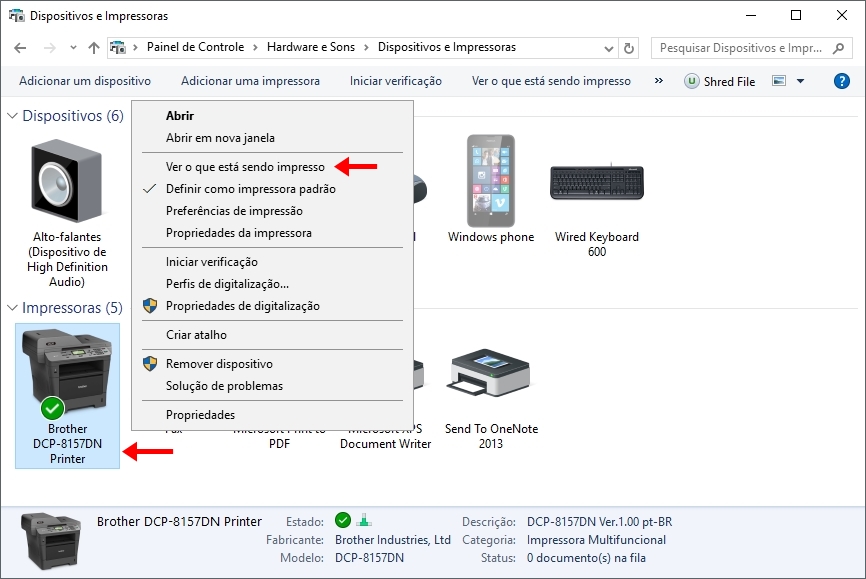Click Dispositivos e Impressoras breadcrumb
The image size is (866, 579).
pos(447,47)
